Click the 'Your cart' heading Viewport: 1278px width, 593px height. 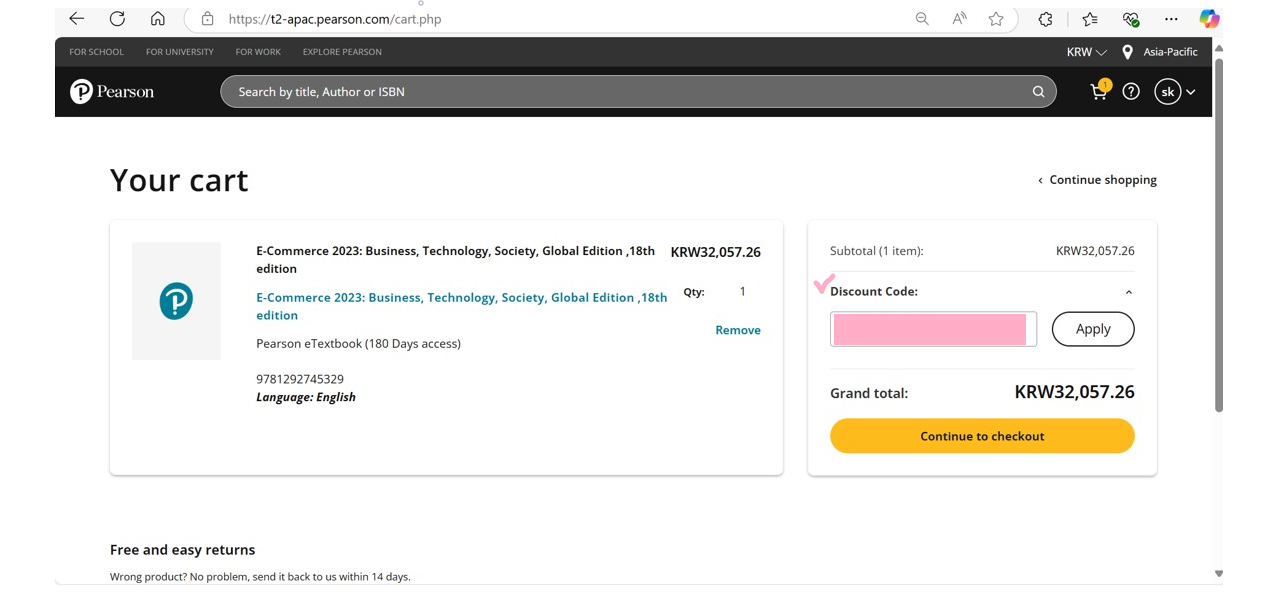[179, 180]
